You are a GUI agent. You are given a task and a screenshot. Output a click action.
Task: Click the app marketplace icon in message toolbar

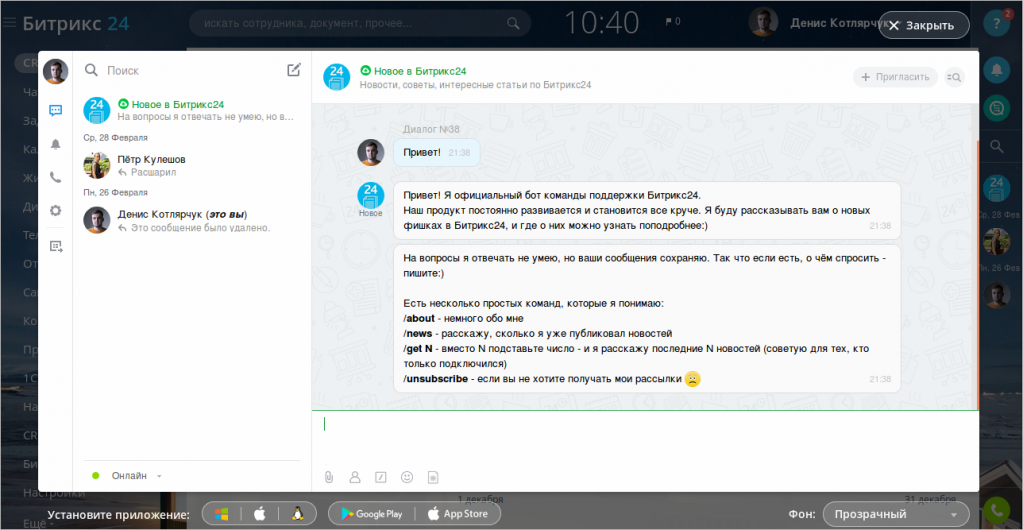(x=433, y=477)
